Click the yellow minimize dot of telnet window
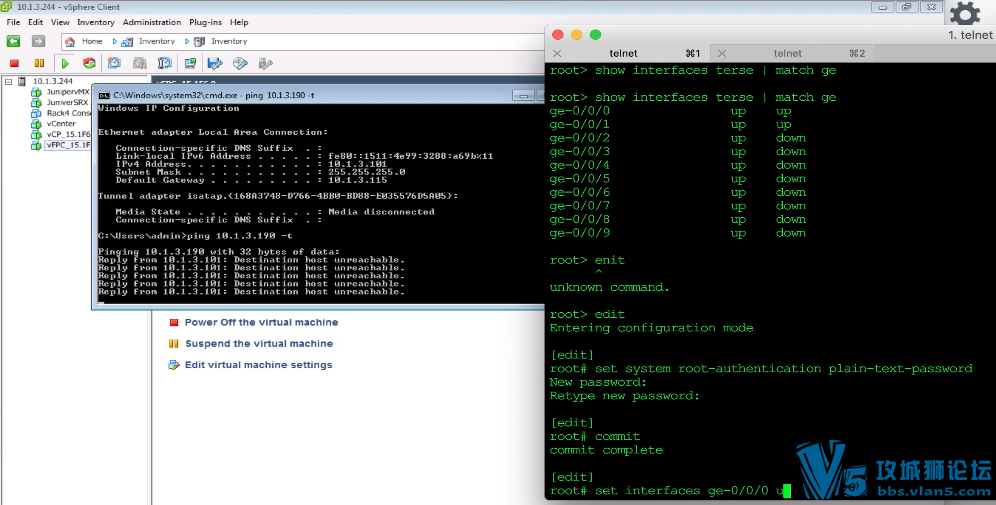This screenshot has width=996, height=505. coord(577,34)
